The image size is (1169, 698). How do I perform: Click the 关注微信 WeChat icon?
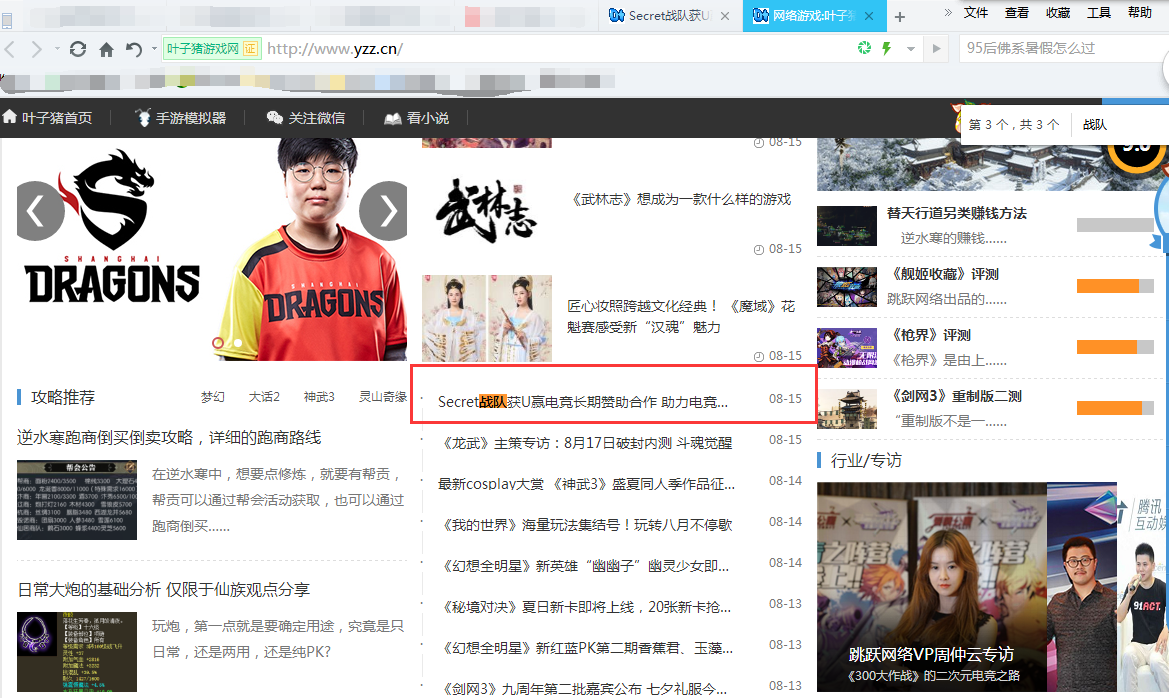274,118
